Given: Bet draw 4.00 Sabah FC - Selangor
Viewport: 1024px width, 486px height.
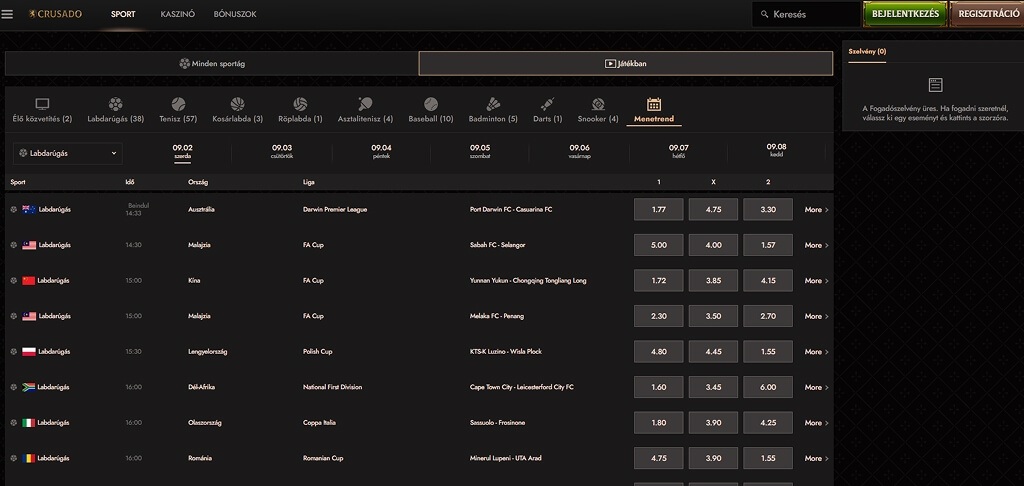Looking at the screenshot, I should 713,246.
